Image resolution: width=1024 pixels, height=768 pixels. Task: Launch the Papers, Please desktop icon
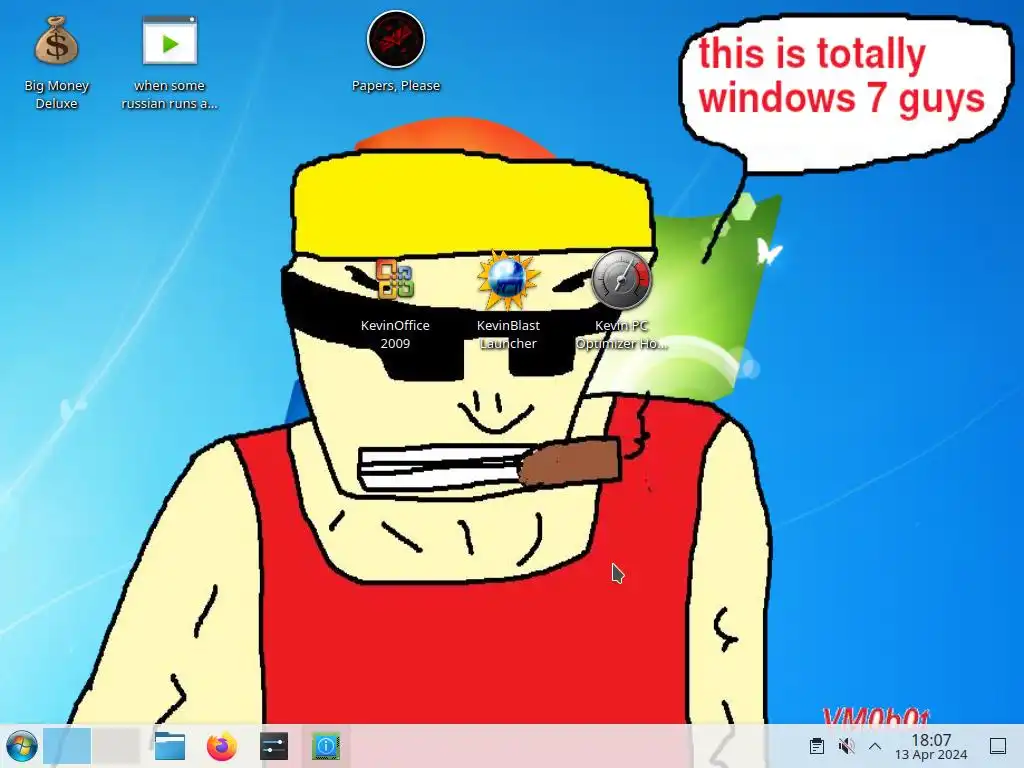click(x=396, y=39)
